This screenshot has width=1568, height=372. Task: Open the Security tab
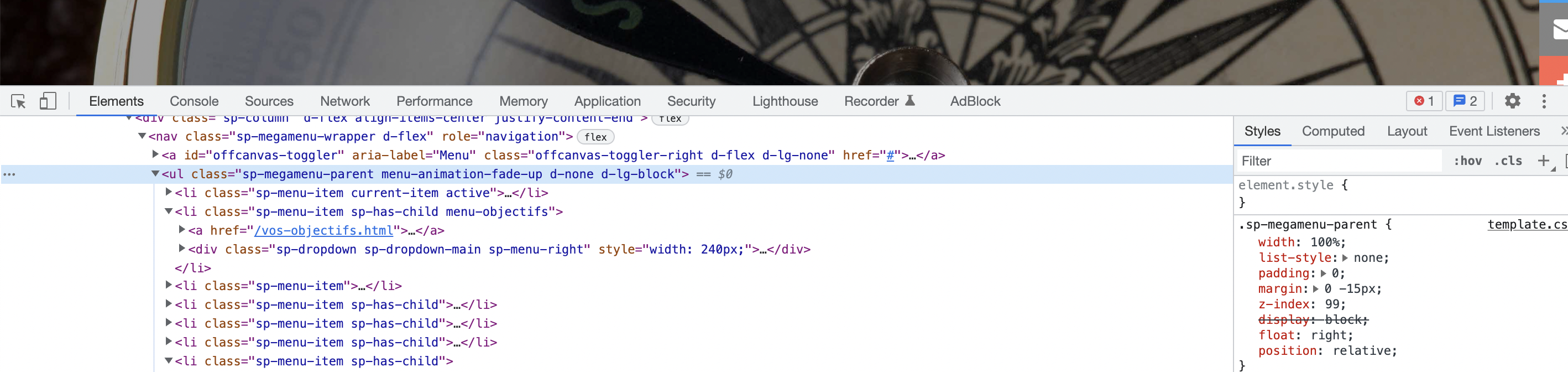692,101
